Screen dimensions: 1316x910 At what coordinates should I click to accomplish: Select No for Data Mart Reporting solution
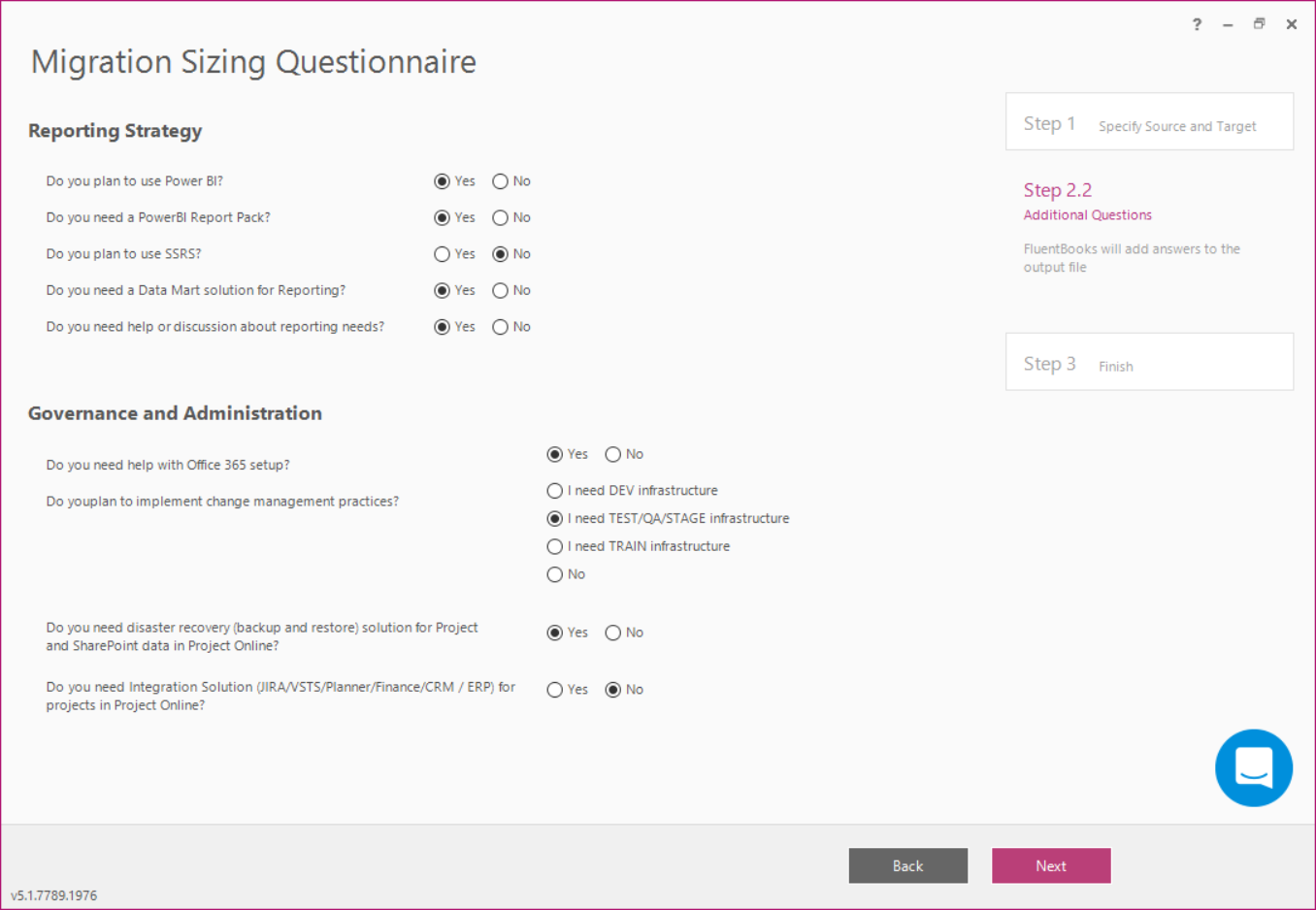pyautogui.click(x=500, y=290)
